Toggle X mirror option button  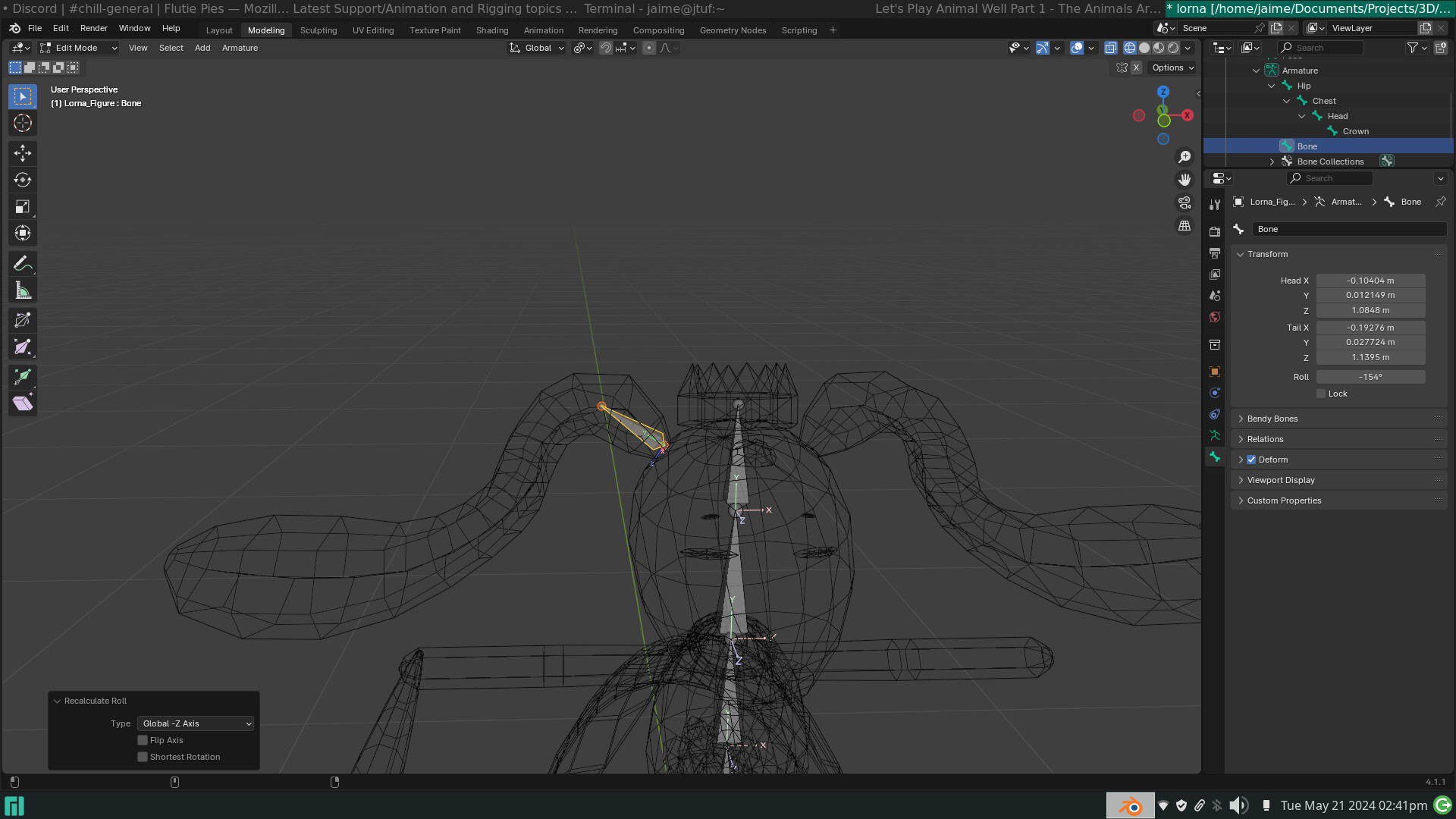(1136, 67)
